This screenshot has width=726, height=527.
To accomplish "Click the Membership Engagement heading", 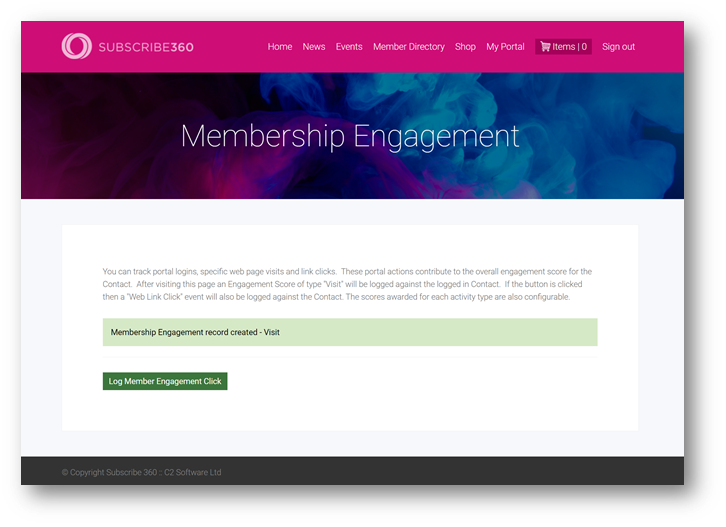I will coord(350,136).
